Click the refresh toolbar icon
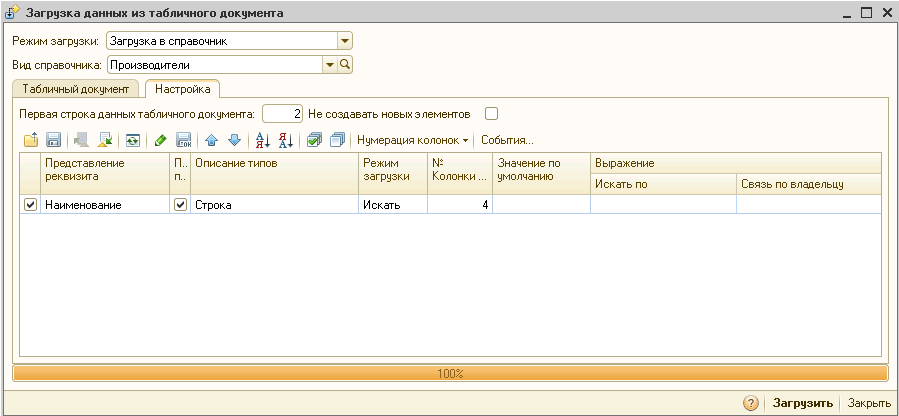 133,140
